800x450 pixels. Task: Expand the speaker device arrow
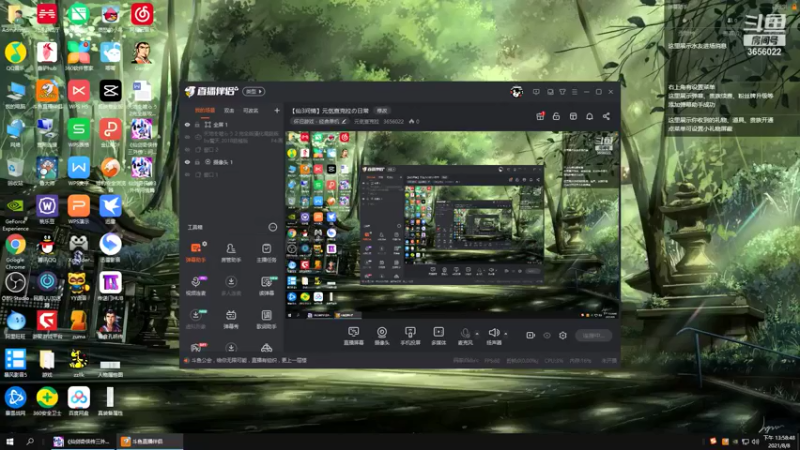(506, 334)
